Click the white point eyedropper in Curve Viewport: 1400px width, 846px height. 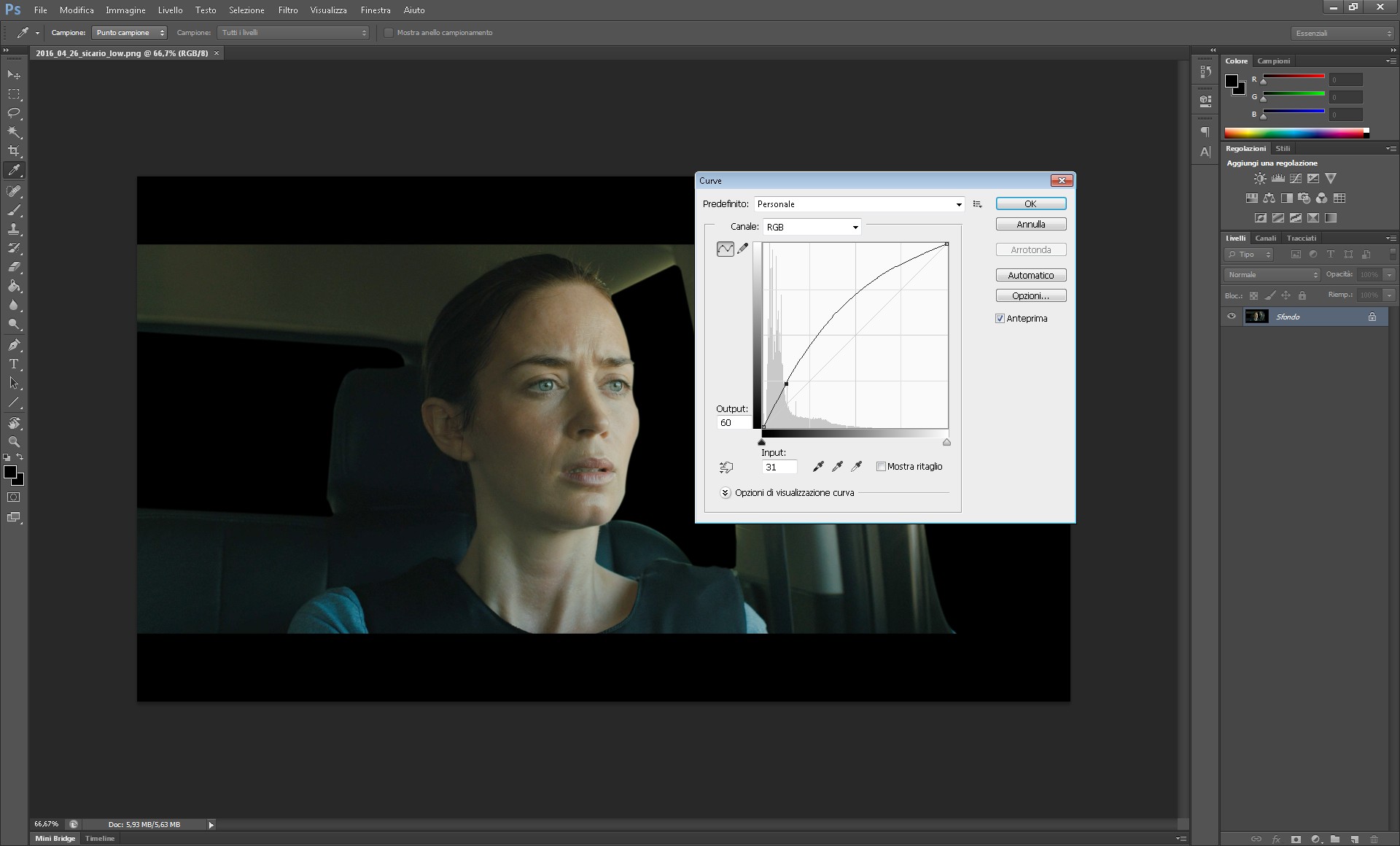[857, 467]
